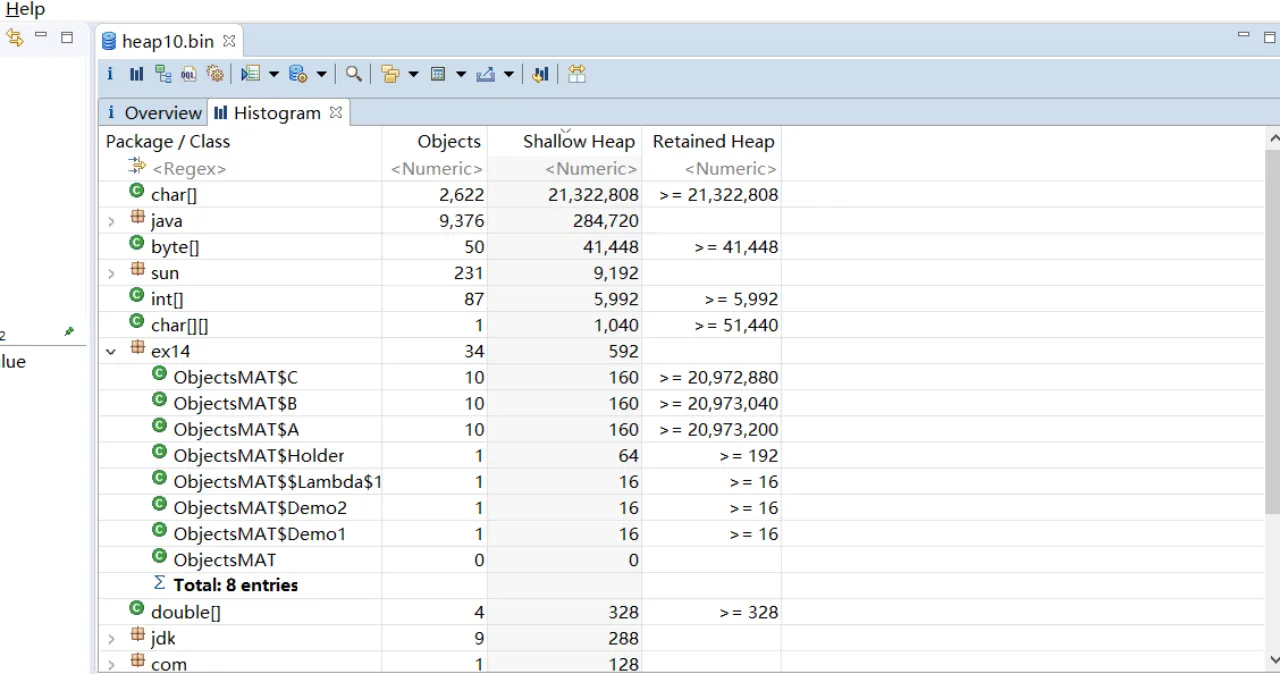Click the shallow heap value 21,322,808
This screenshot has height=674, width=1280.
593,195
